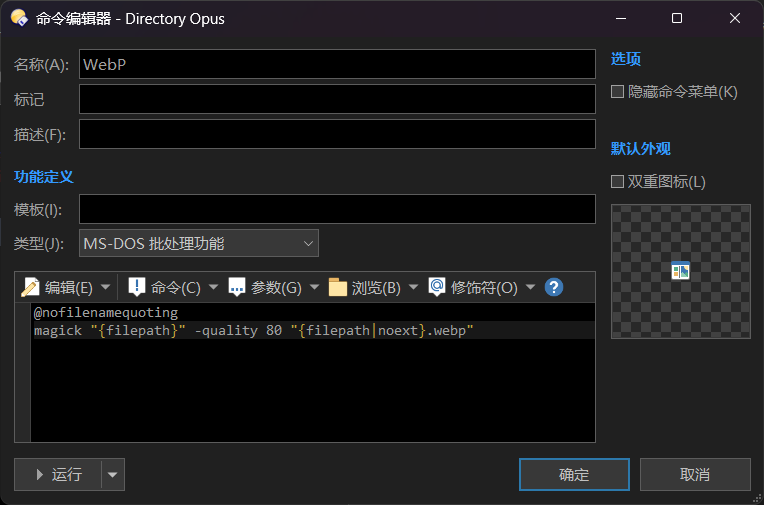Image resolution: width=764 pixels, height=505 pixels.
Task: Click the 命令(C) exclamation icon
Action: (137, 288)
